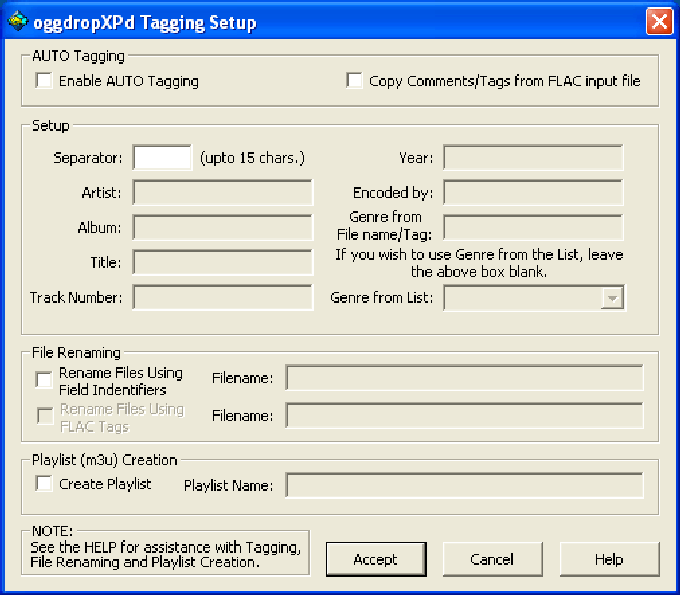Click the "Setup" group label
The image size is (680, 595).
pos(51,126)
